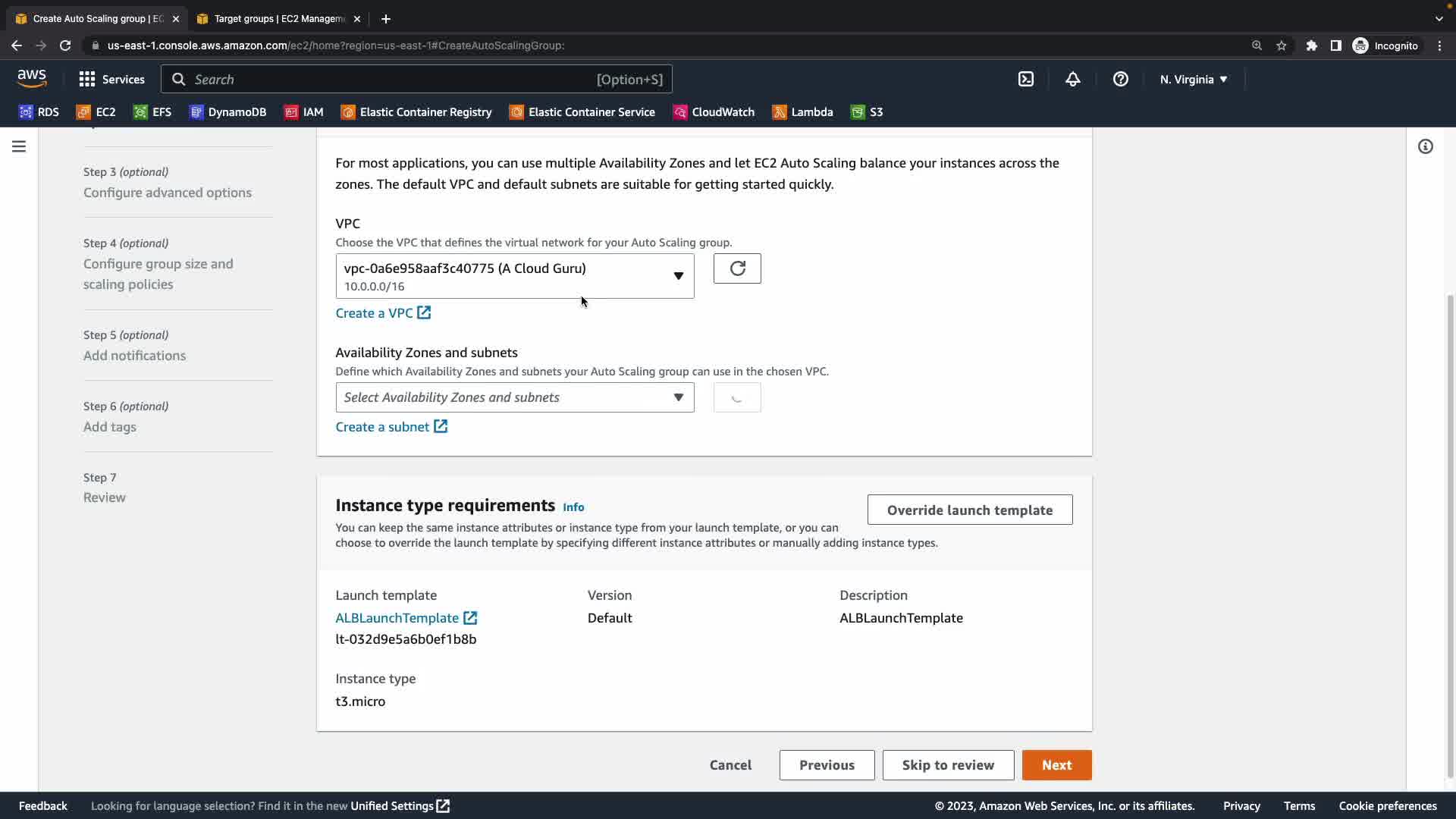Open the Services grid menu

(x=111, y=79)
